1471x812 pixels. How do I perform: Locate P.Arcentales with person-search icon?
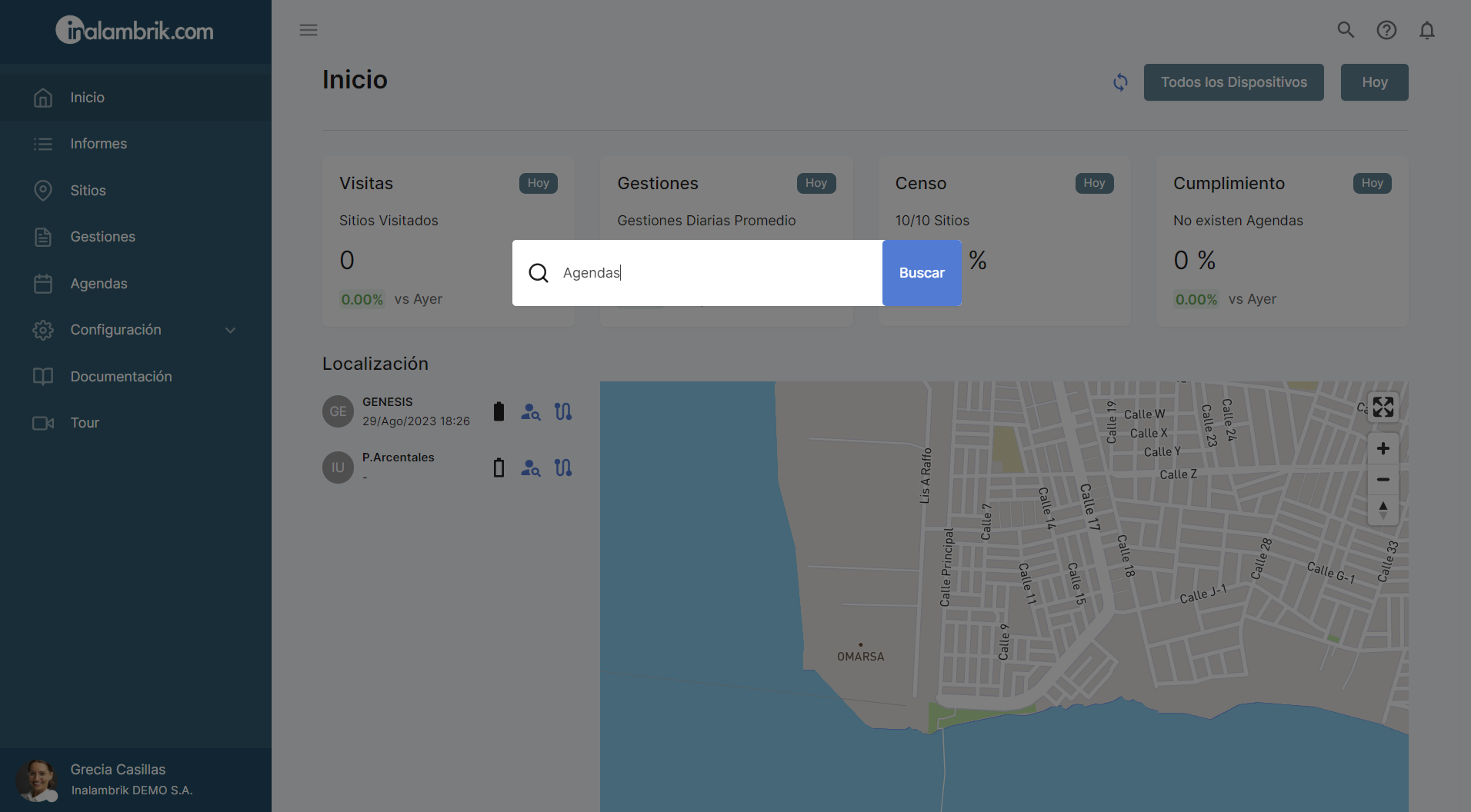(x=531, y=468)
